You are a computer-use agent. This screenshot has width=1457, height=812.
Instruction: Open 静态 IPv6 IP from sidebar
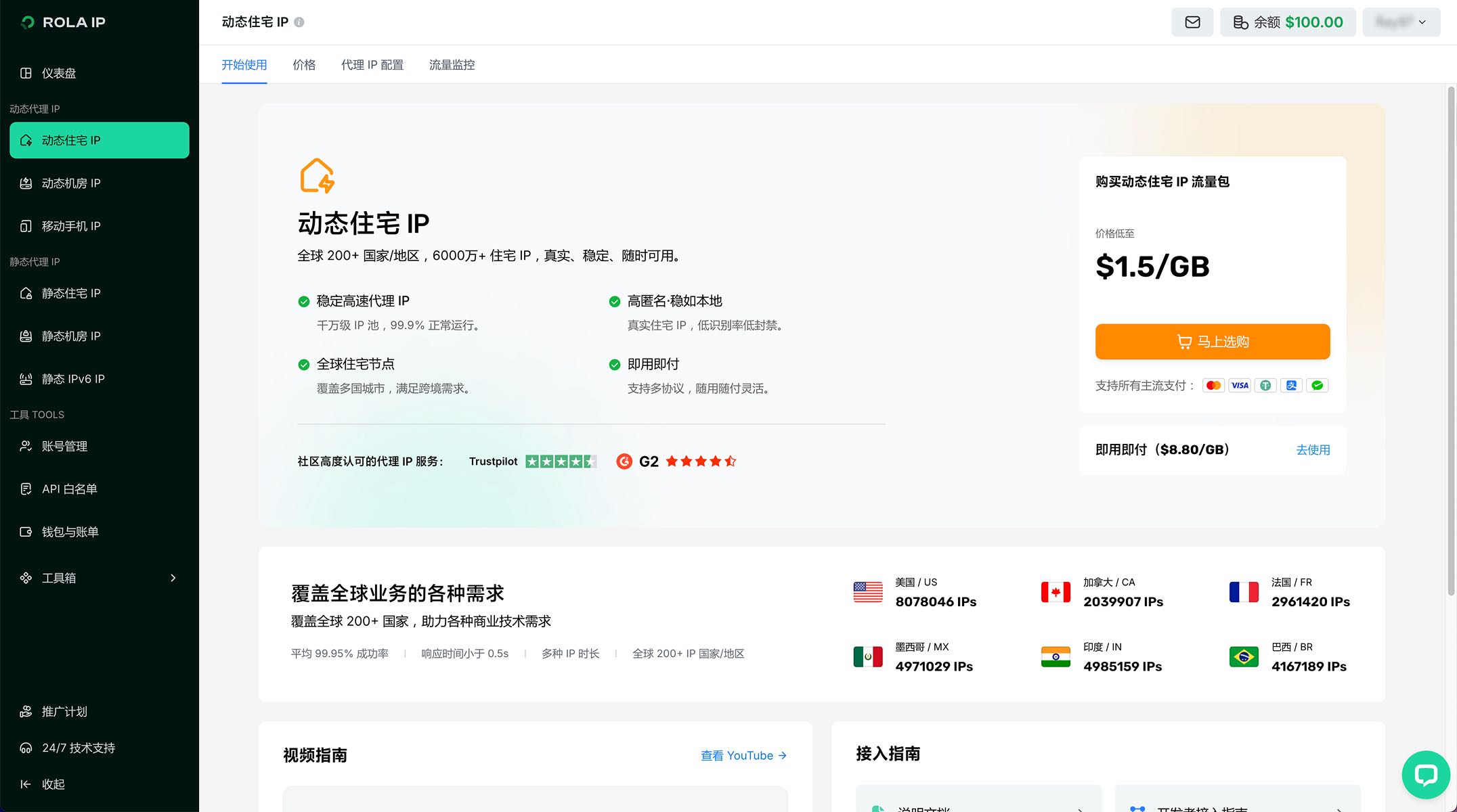click(73, 379)
